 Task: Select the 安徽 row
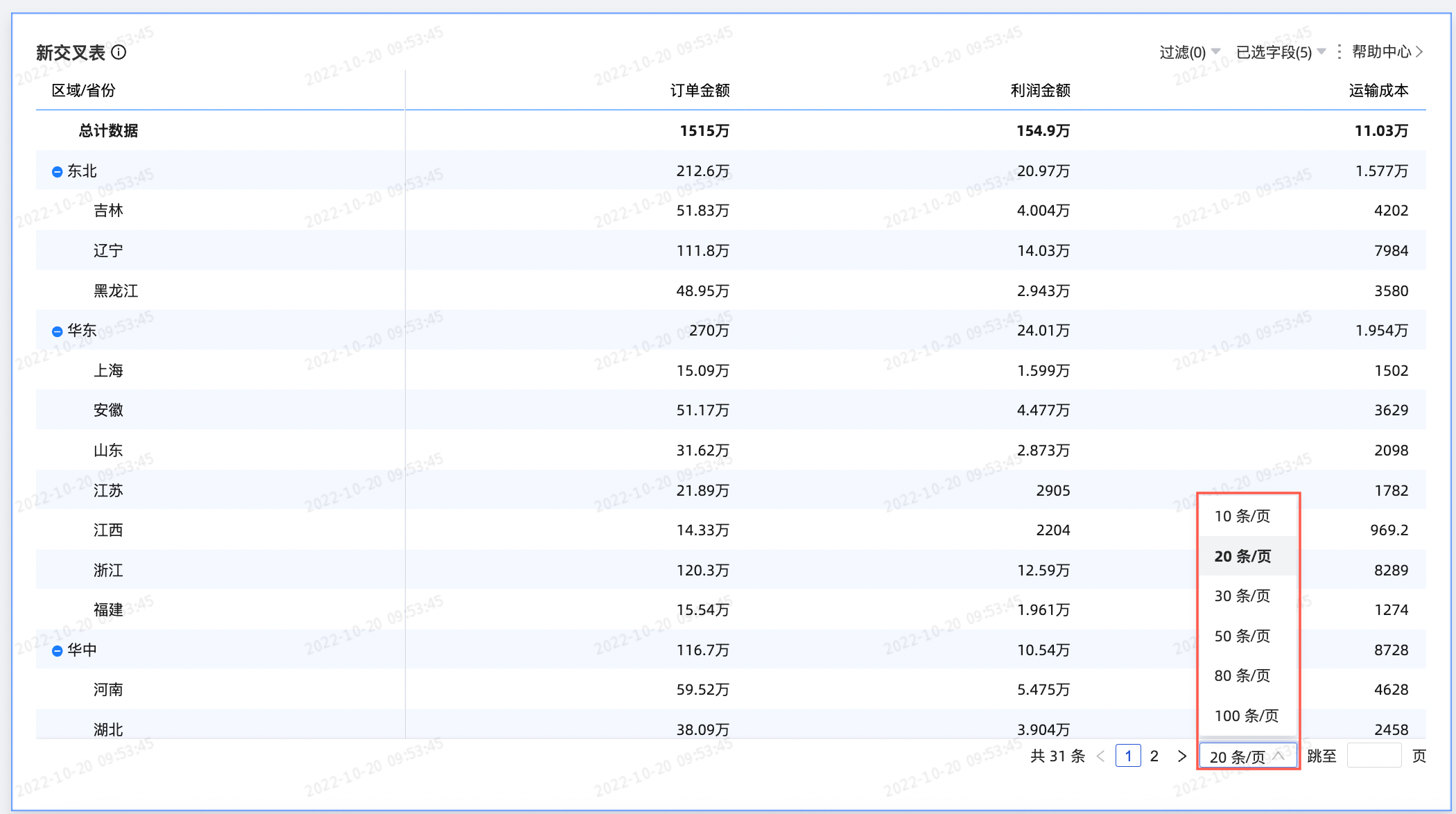tap(731, 410)
